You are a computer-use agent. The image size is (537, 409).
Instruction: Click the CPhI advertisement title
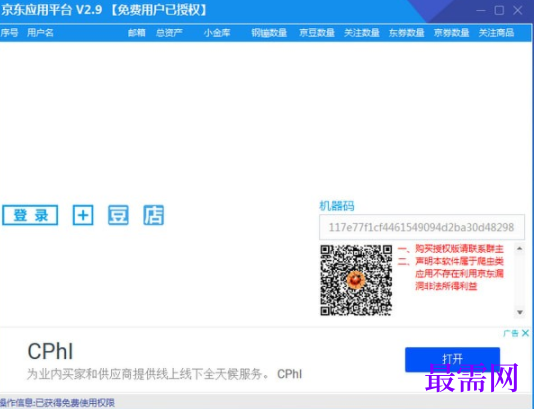tap(50, 351)
